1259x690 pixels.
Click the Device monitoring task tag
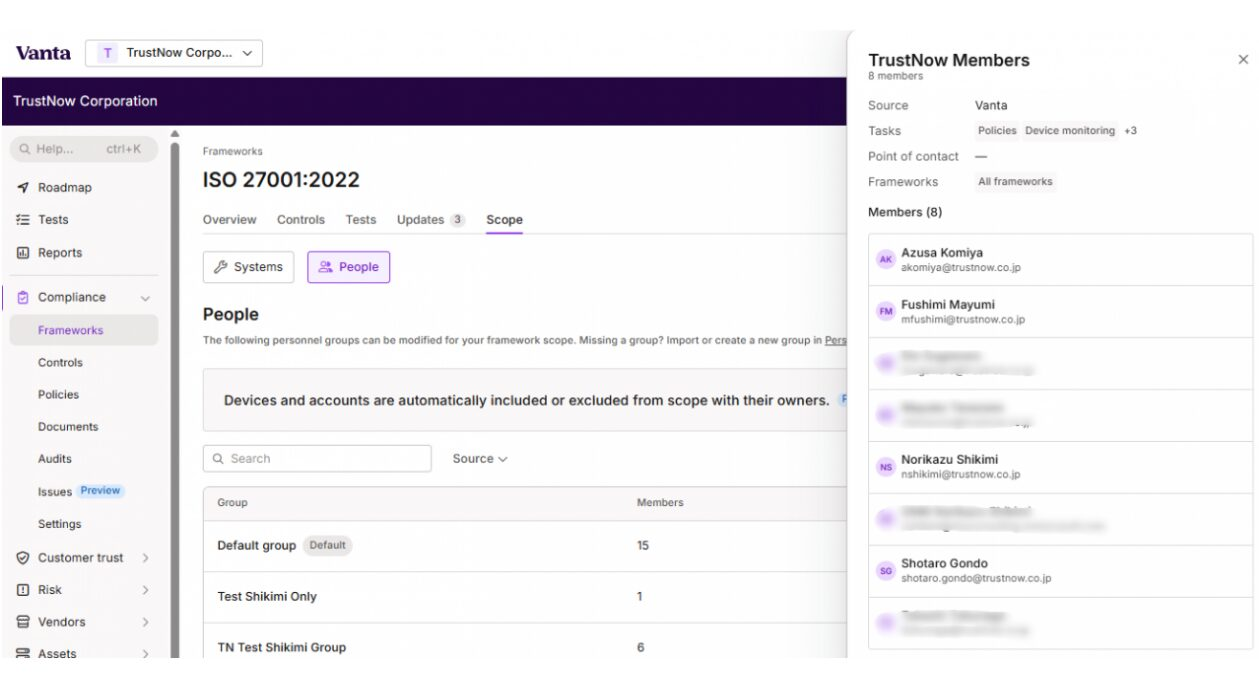point(1069,131)
